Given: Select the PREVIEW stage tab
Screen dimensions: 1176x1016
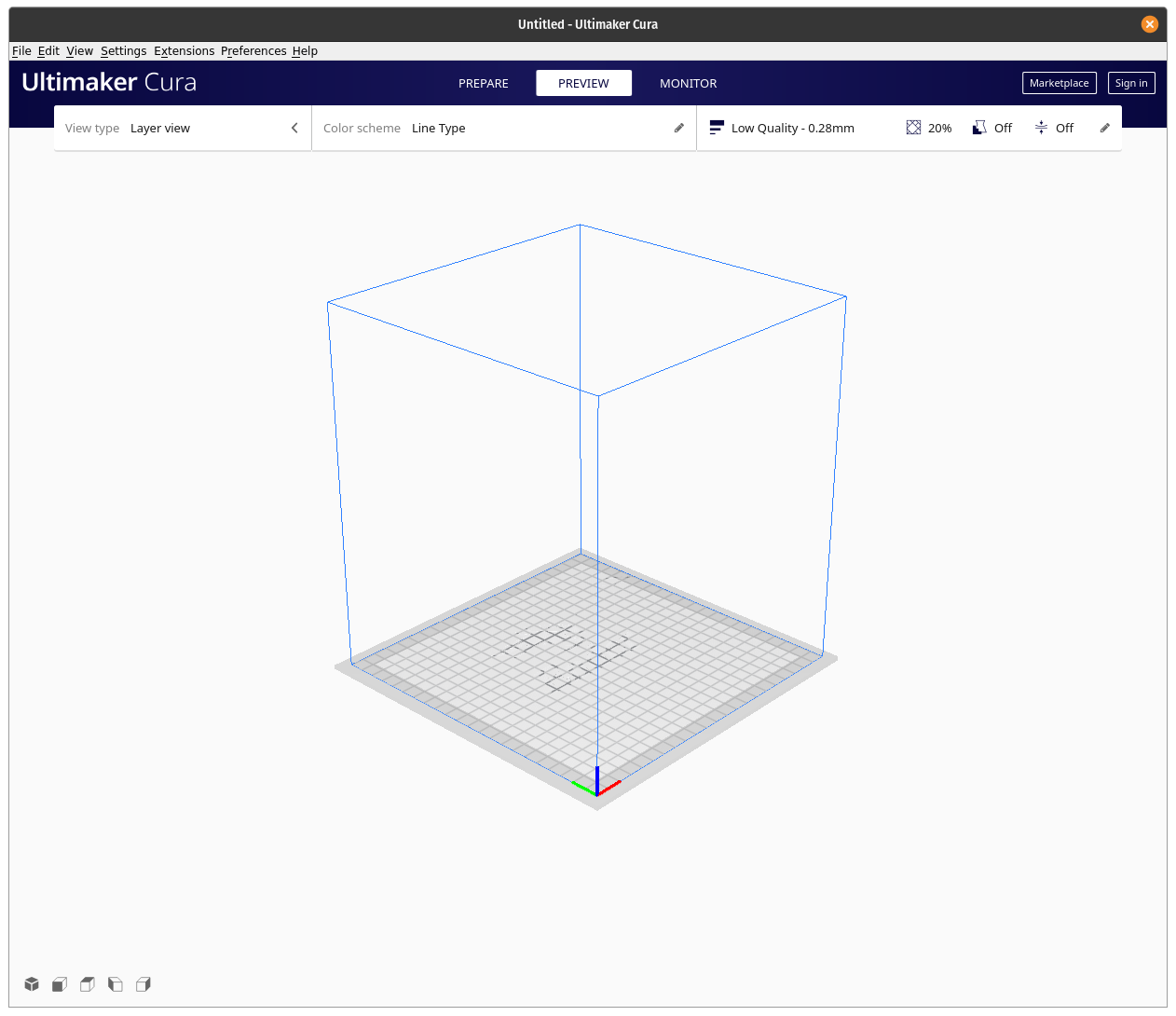Looking at the screenshot, I should click(x=583, y=83).
